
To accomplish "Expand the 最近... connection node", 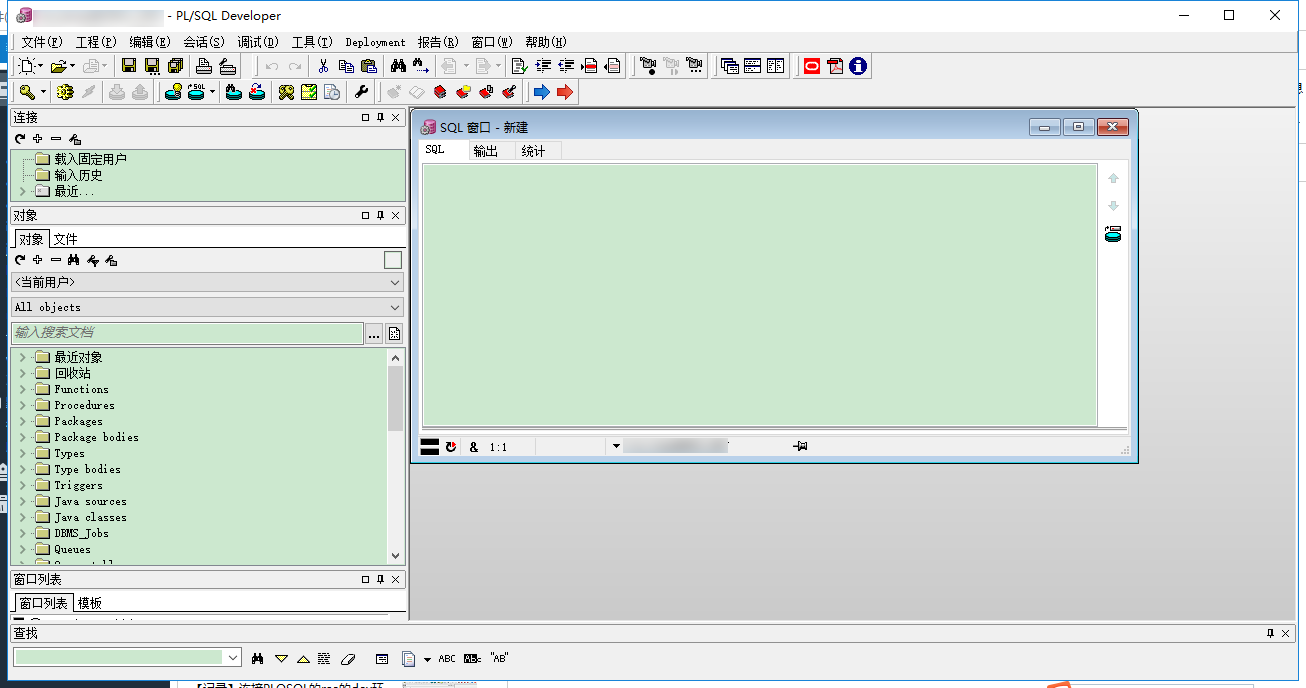I will 23,191.
